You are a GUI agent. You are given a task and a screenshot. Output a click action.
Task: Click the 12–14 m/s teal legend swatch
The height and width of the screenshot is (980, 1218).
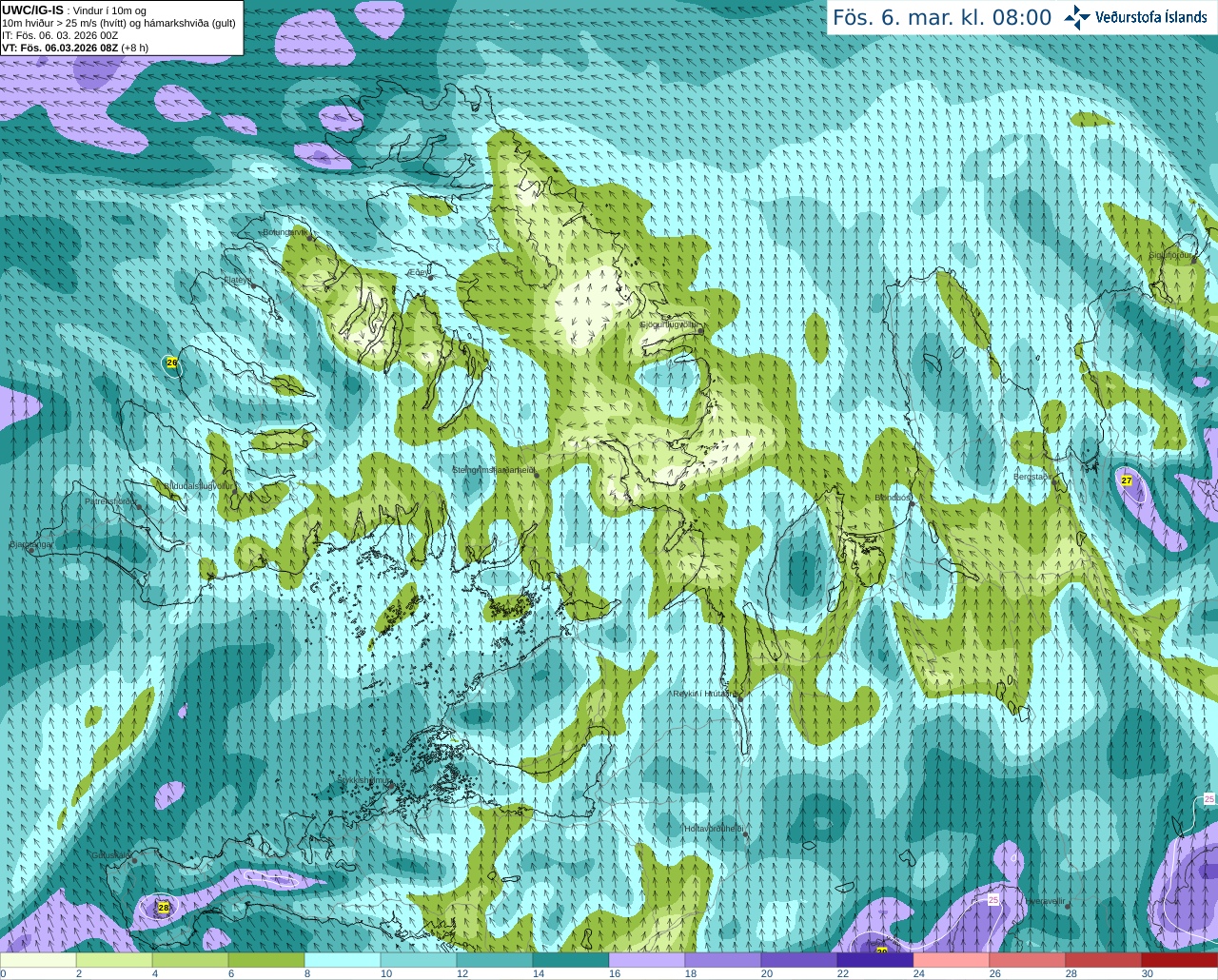495,960
